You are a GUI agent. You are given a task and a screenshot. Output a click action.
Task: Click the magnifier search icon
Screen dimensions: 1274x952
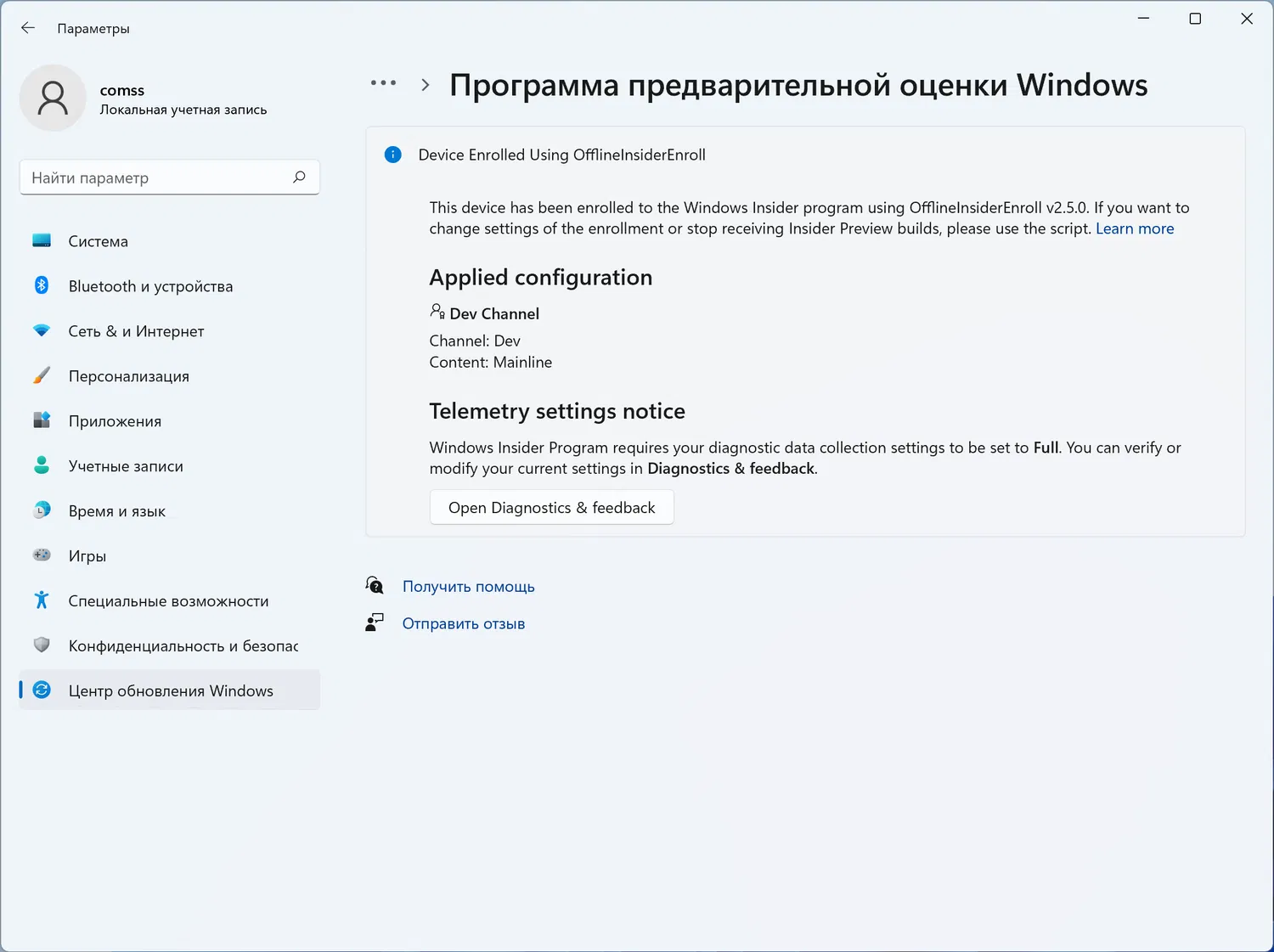[x=299, y=177]
